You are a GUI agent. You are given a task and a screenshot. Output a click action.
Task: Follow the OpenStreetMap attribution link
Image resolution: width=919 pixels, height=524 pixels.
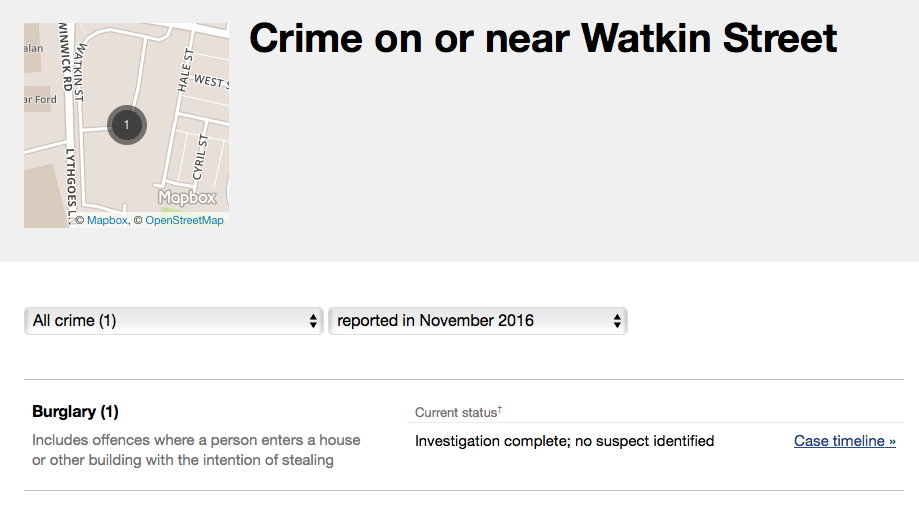pos(184,220)
